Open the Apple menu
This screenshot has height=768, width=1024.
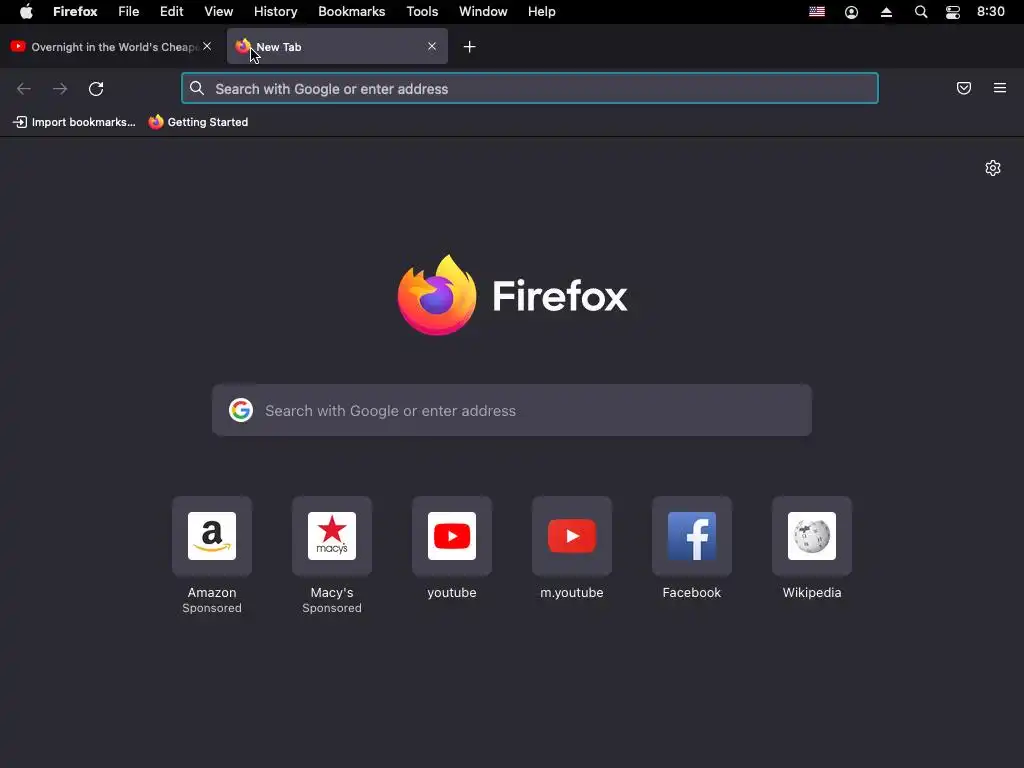(x=26, y=12)
